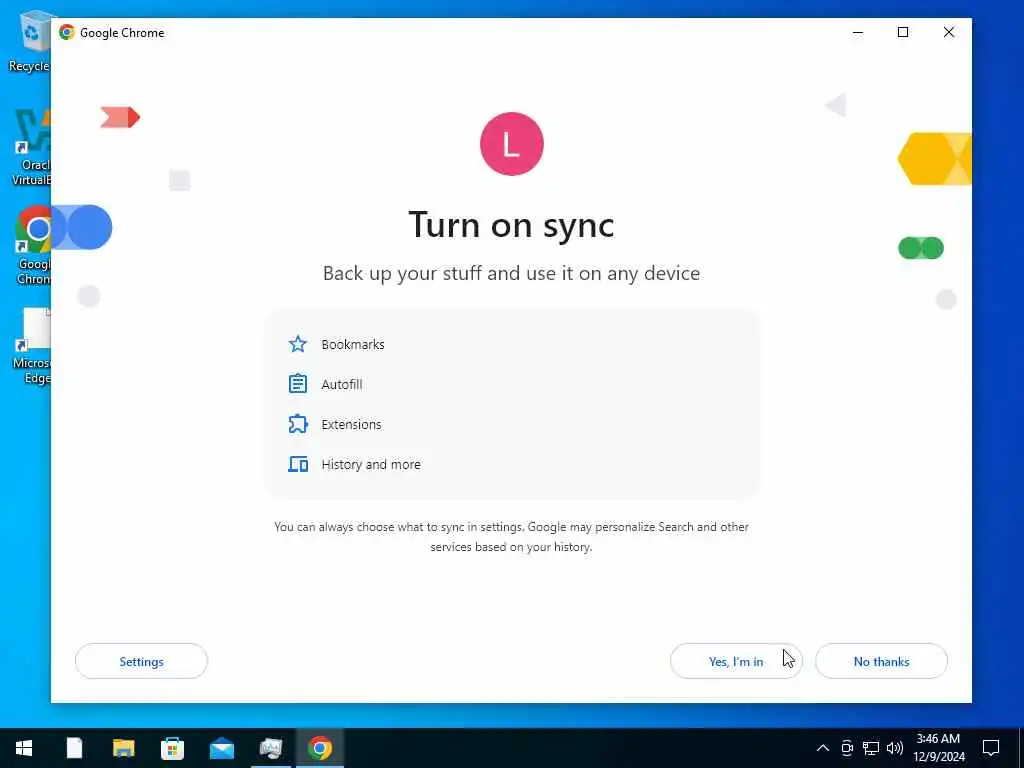Click the Google Chrome window title text
Image resolution: width=1024 pixels, height=768 pixels.
122,33
